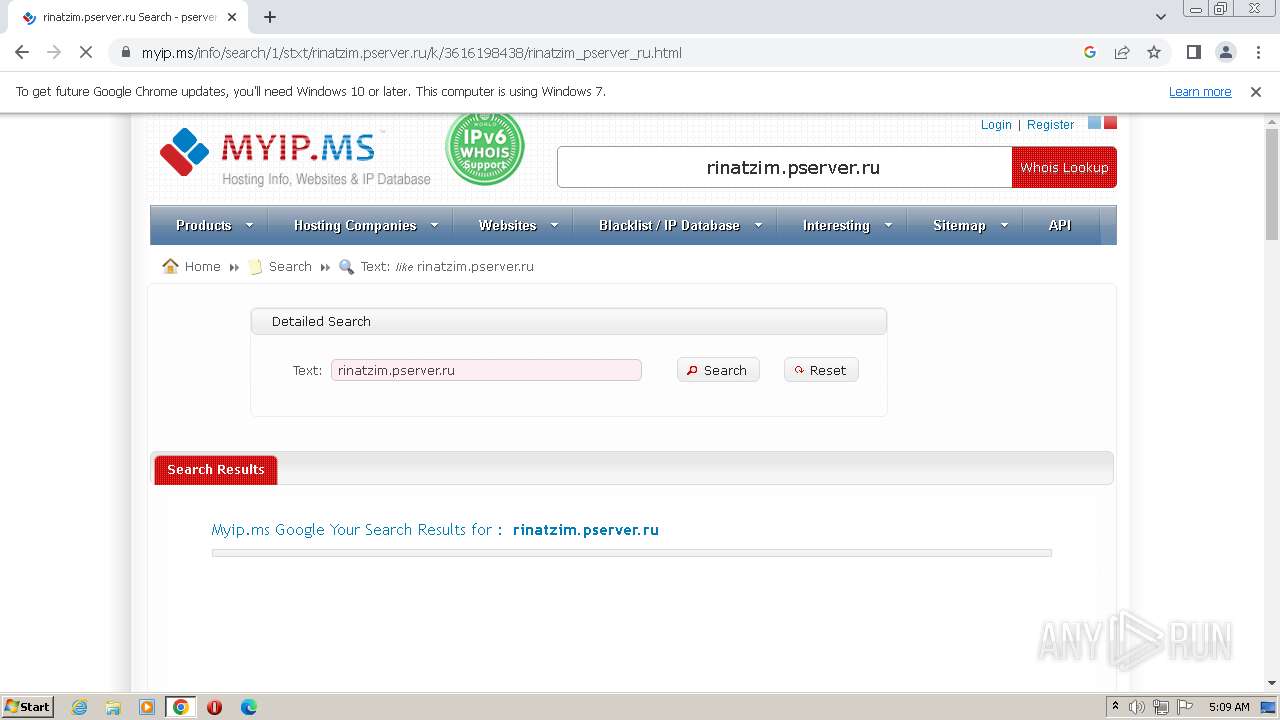The height and width of the screenshot is (720, 1280).
Task: Click the Whois Lookup button
Action: coord(1064,167)
